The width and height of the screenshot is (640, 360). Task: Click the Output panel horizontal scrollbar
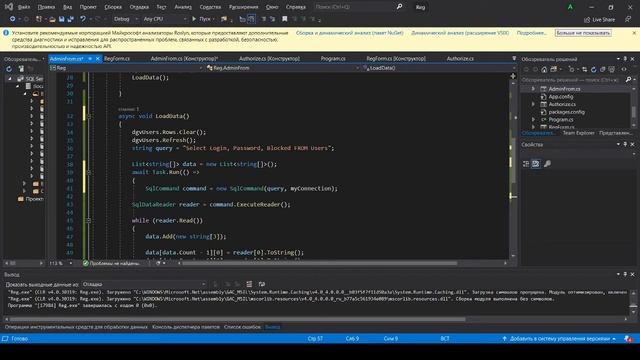tap(238, 319)
